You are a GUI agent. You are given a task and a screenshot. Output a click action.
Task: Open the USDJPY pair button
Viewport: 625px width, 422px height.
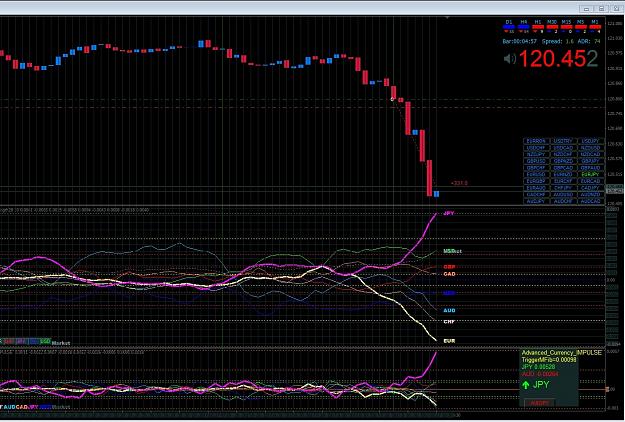point(591,141)
